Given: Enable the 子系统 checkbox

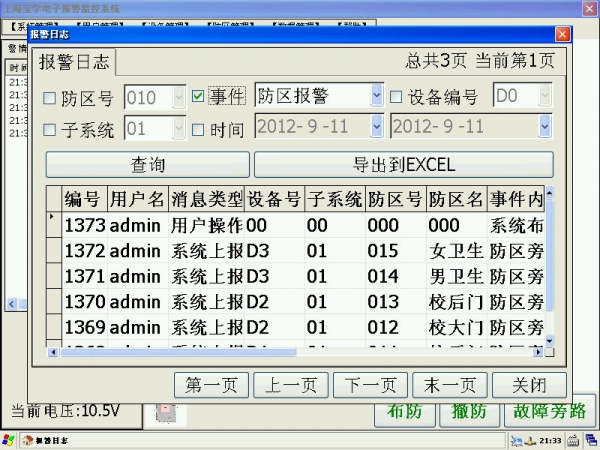Looking at the screenshot, I should [x=50, y=129].
